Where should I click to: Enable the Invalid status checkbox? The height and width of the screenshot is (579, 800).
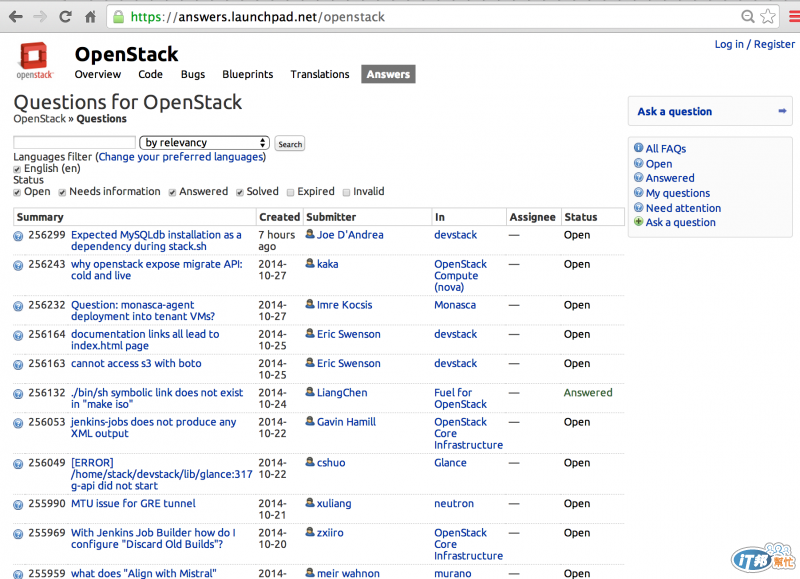tap(346, 192)
